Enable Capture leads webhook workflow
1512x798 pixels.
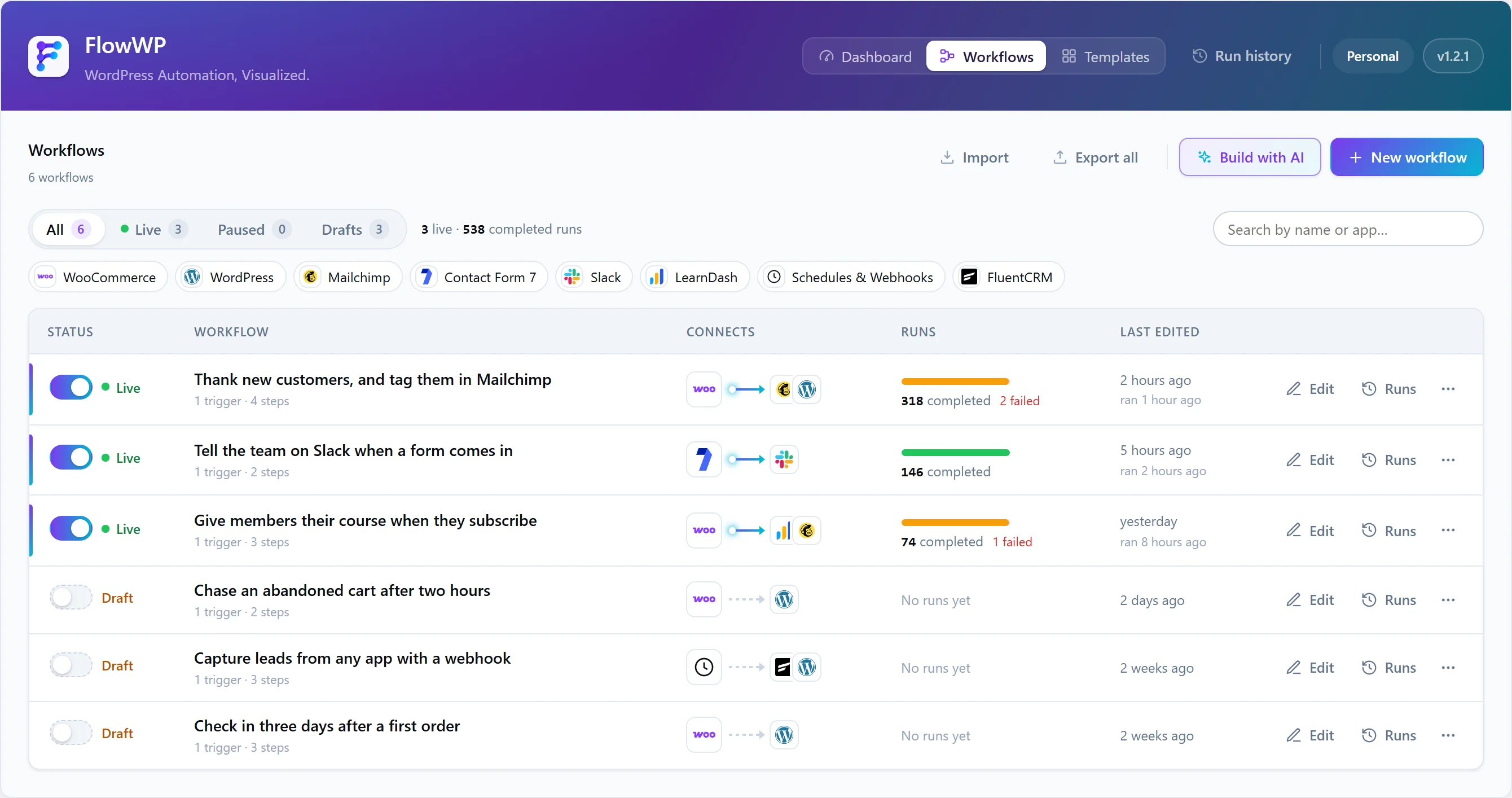[71, 665]
